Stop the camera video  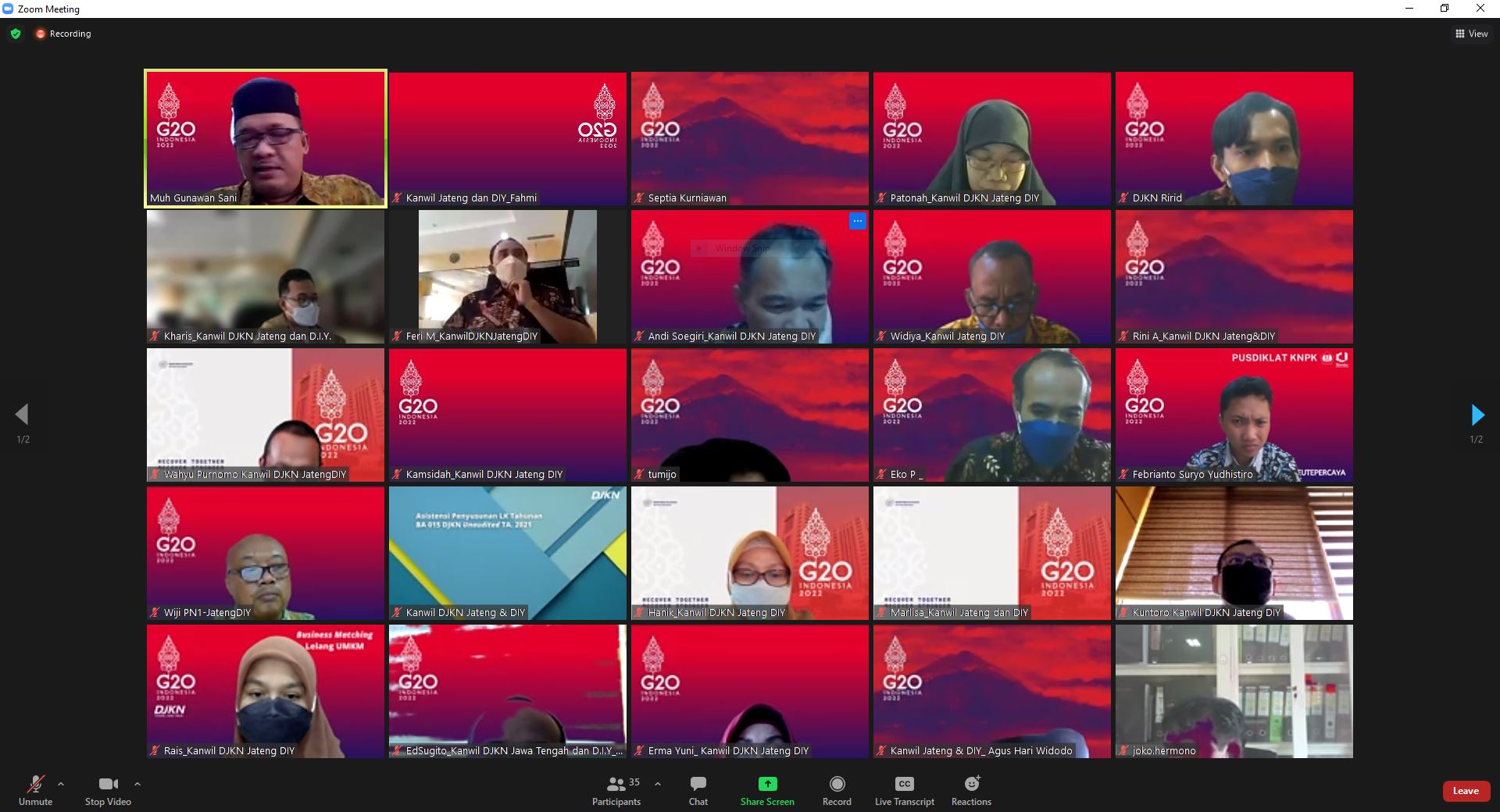coord(108,789)
